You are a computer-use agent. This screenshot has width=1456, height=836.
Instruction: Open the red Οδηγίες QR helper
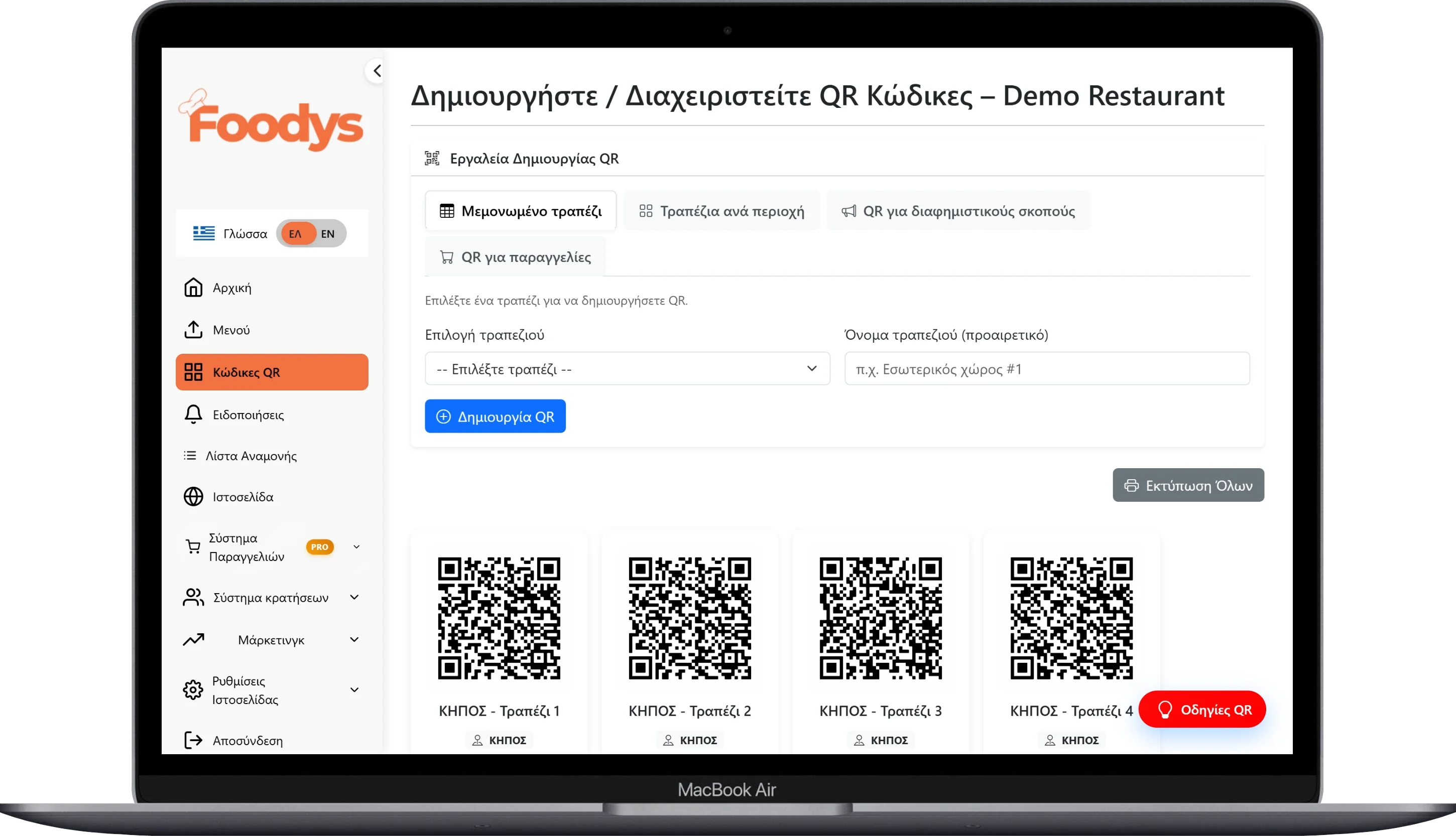click(x=1201, y=709)
